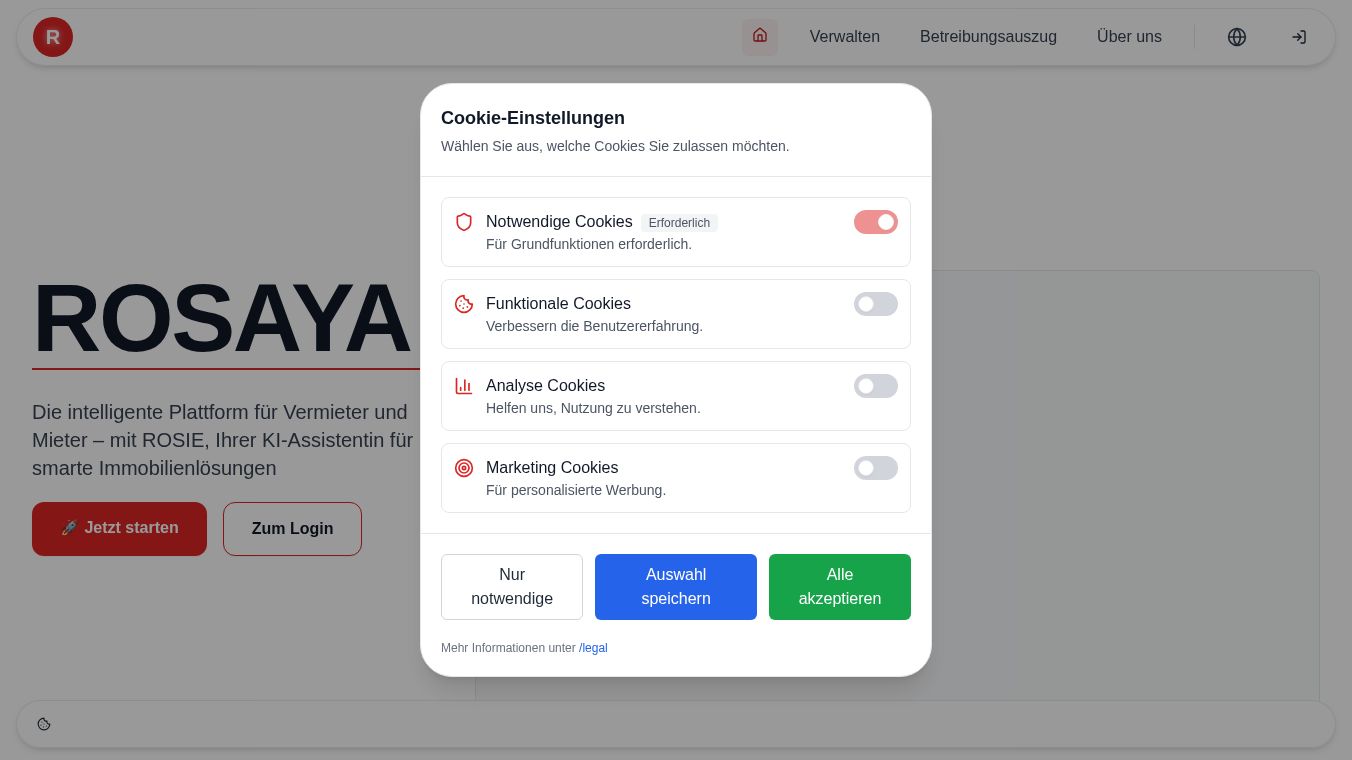Open the Verwalten menu item
The height and width of the screenshot is (760, 1352).
tap(845, 37)
